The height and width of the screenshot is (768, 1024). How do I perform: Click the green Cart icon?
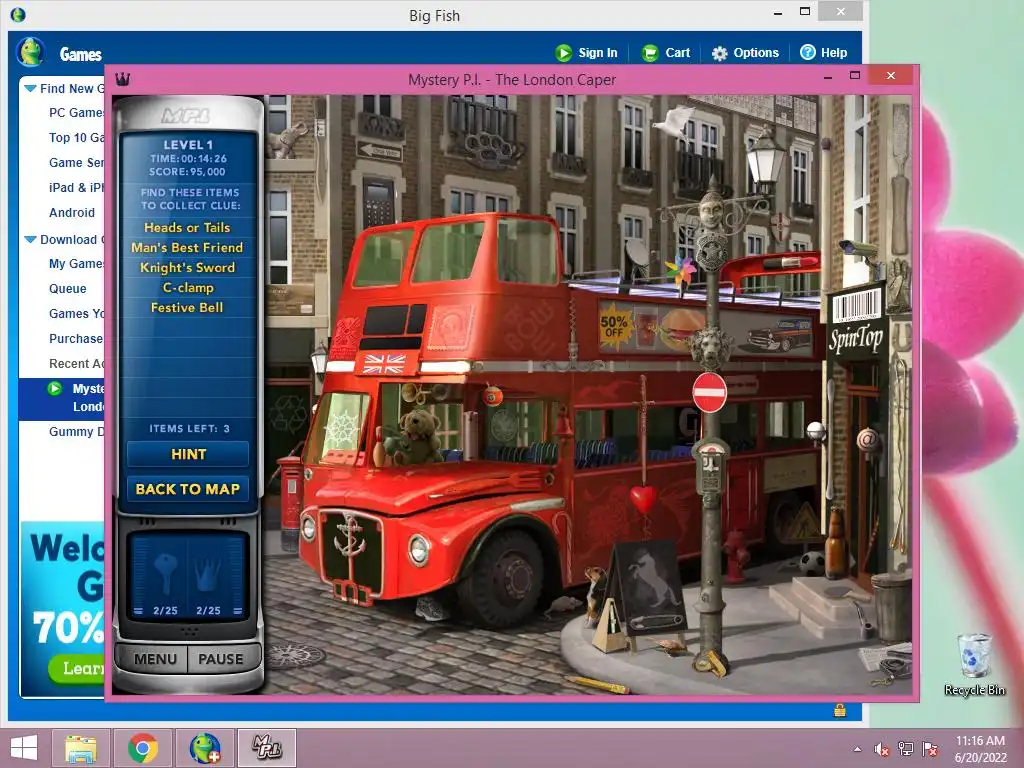click(x=650, y=53)
